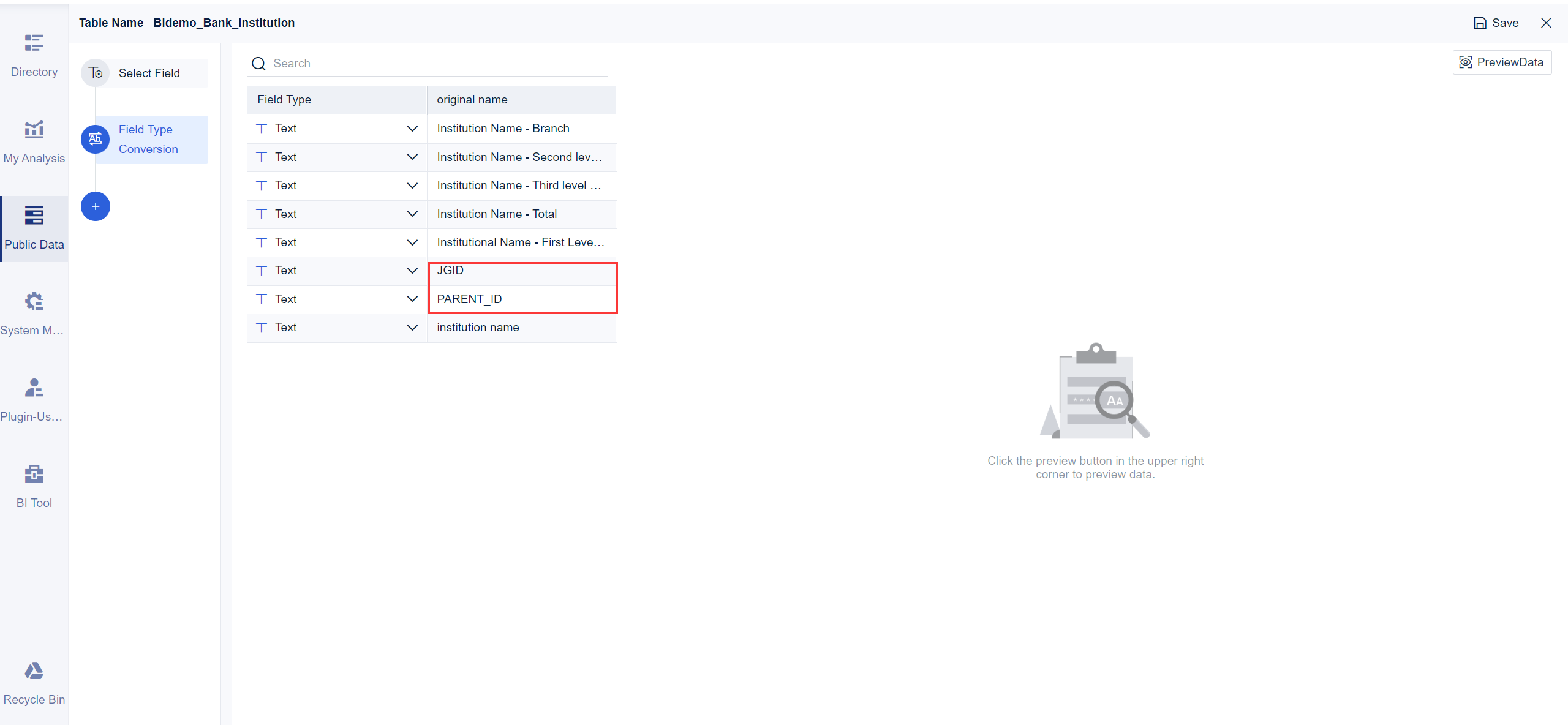Viewport: 1568px width, 725px height.
Task: Open Public Data from the sidebar
Action: (34, 228)
